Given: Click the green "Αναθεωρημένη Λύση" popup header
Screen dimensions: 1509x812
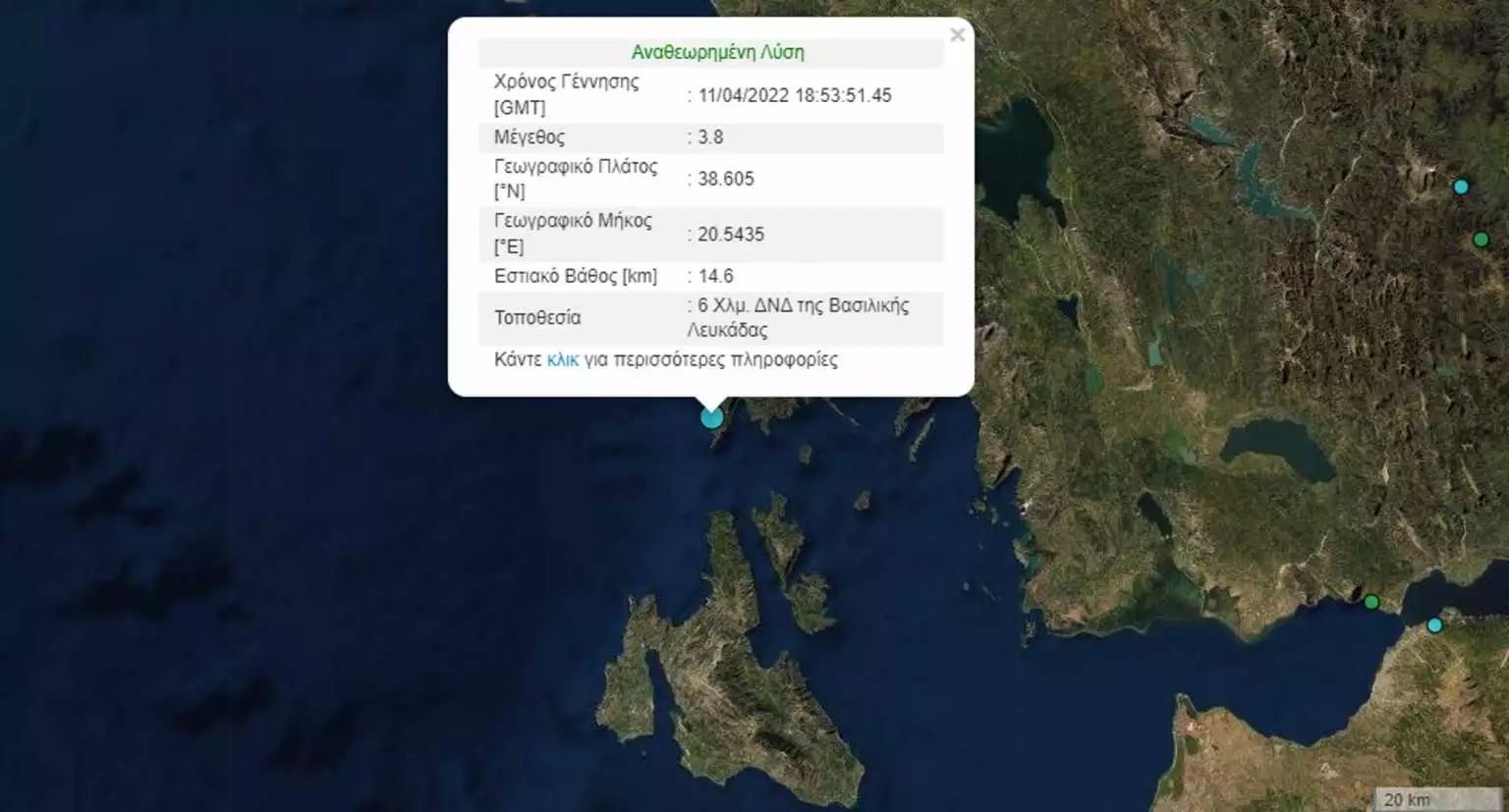Looking at the screenshot, I should (x=717, y=53).
